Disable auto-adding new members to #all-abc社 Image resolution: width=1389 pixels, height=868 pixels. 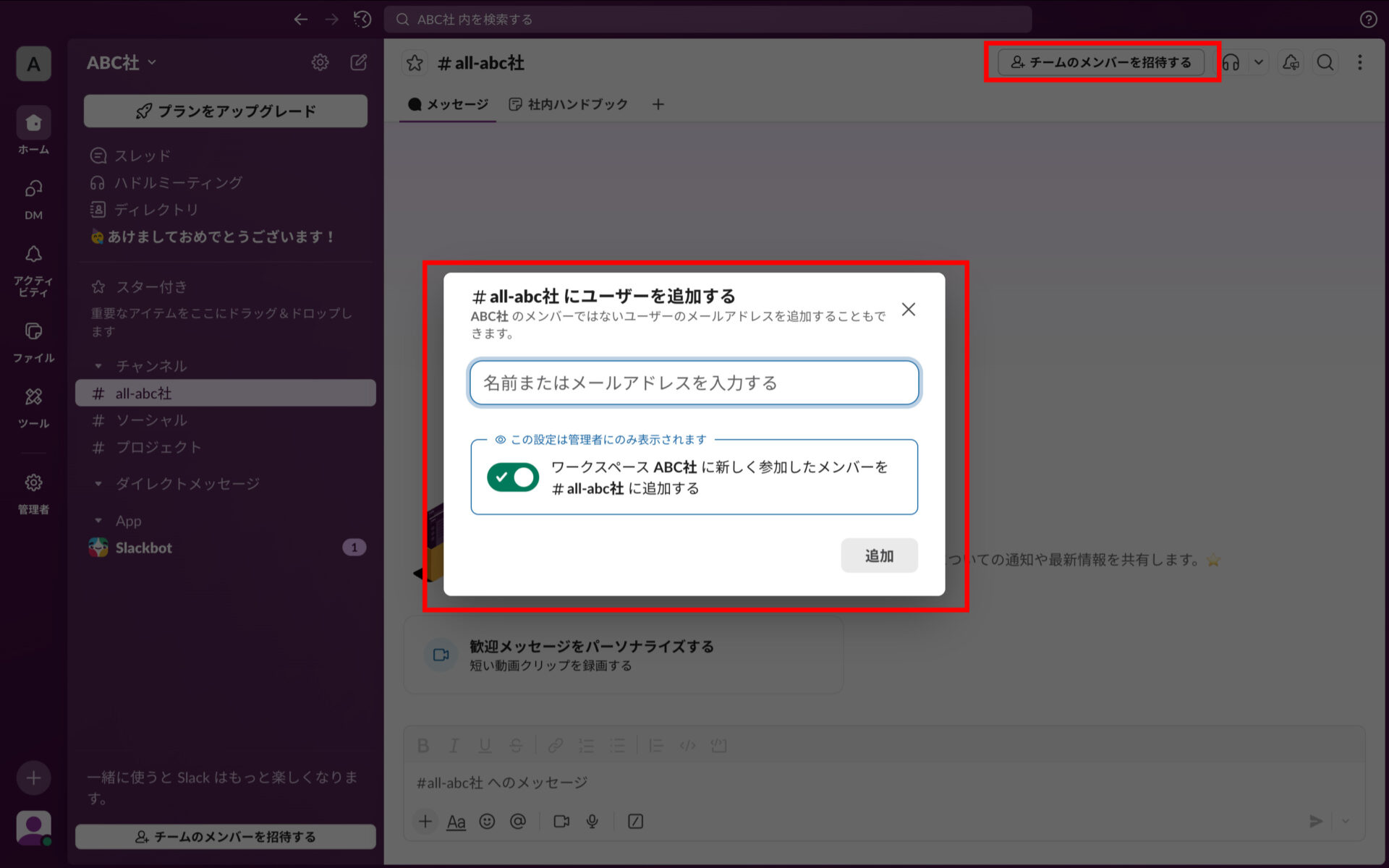(x=513, y=477)
